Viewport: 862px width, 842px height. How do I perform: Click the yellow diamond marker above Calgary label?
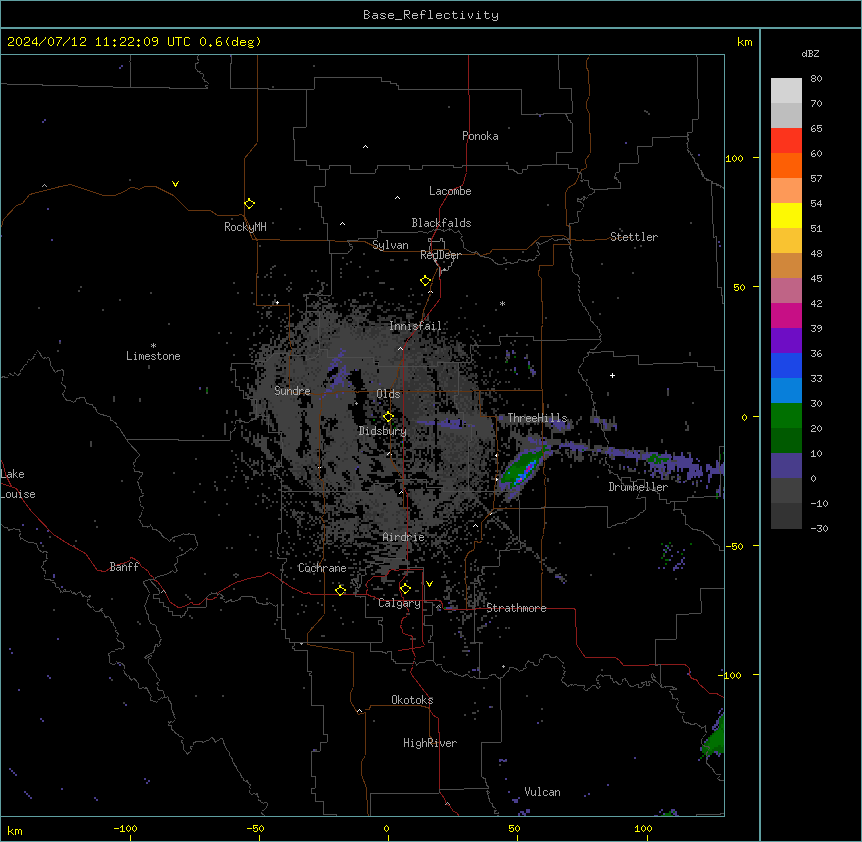click(406, 589)
